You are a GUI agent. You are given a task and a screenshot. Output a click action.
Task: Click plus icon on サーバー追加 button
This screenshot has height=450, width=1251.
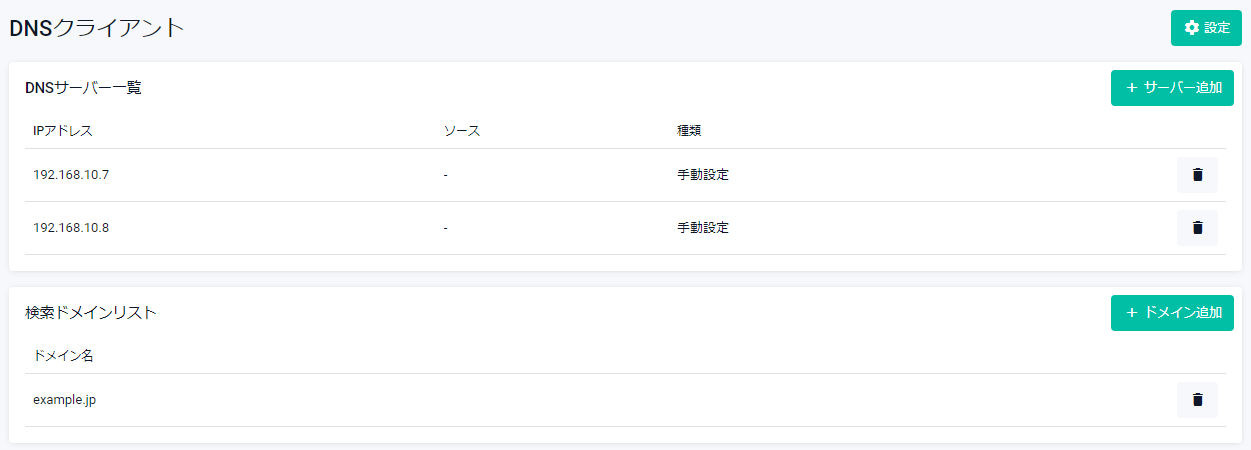[x=1132, y=88]
